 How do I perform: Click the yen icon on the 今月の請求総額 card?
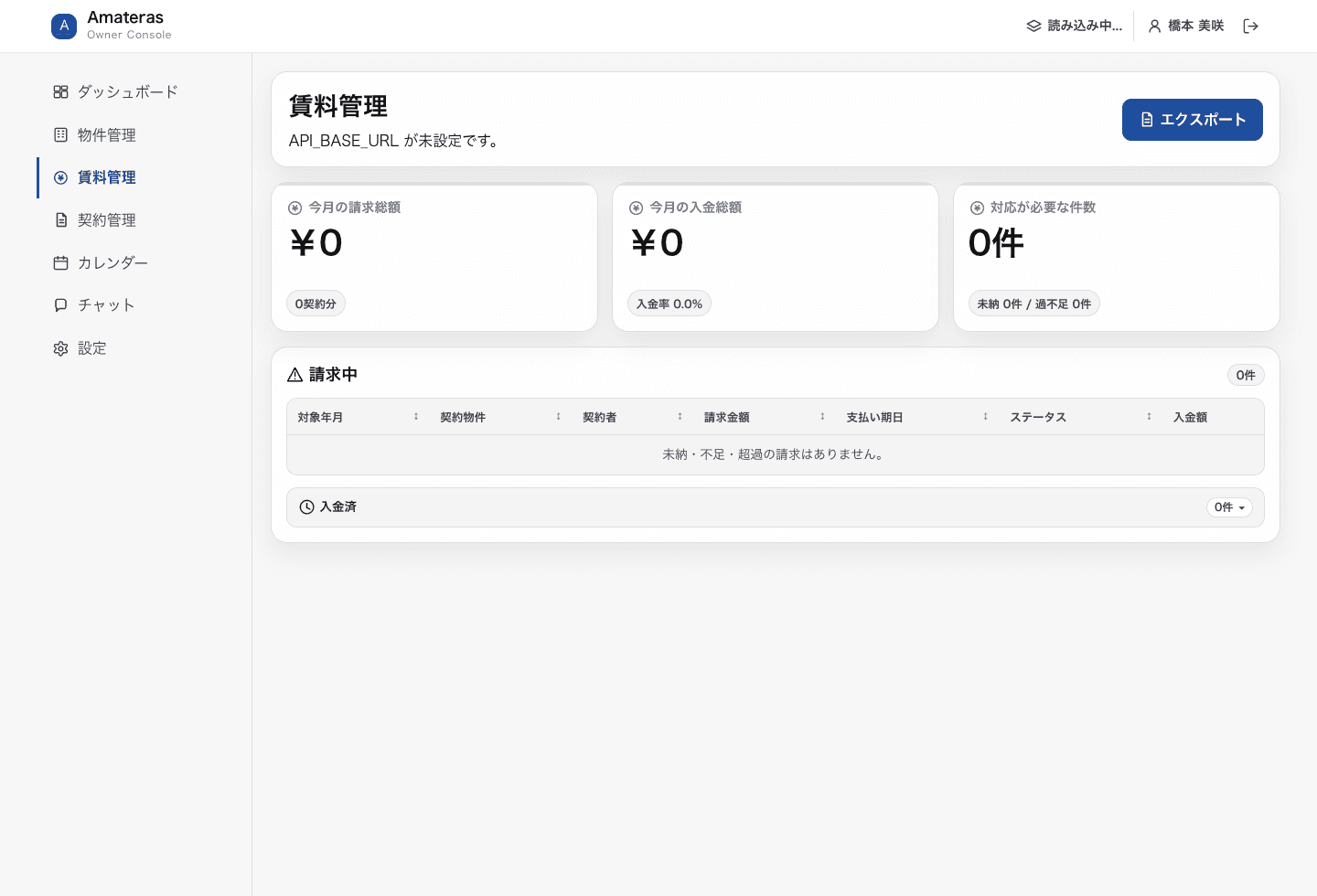[x=294, y=208]
